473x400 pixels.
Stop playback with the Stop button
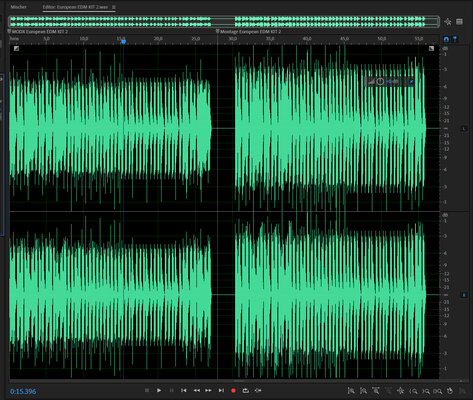pyautogui.click(x=147, y=390)
